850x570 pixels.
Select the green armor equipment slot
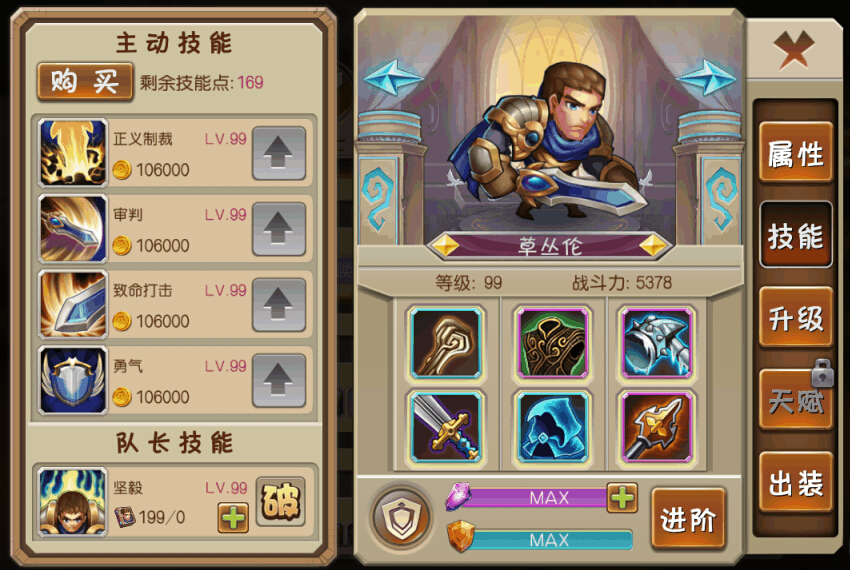pos(552,342)
